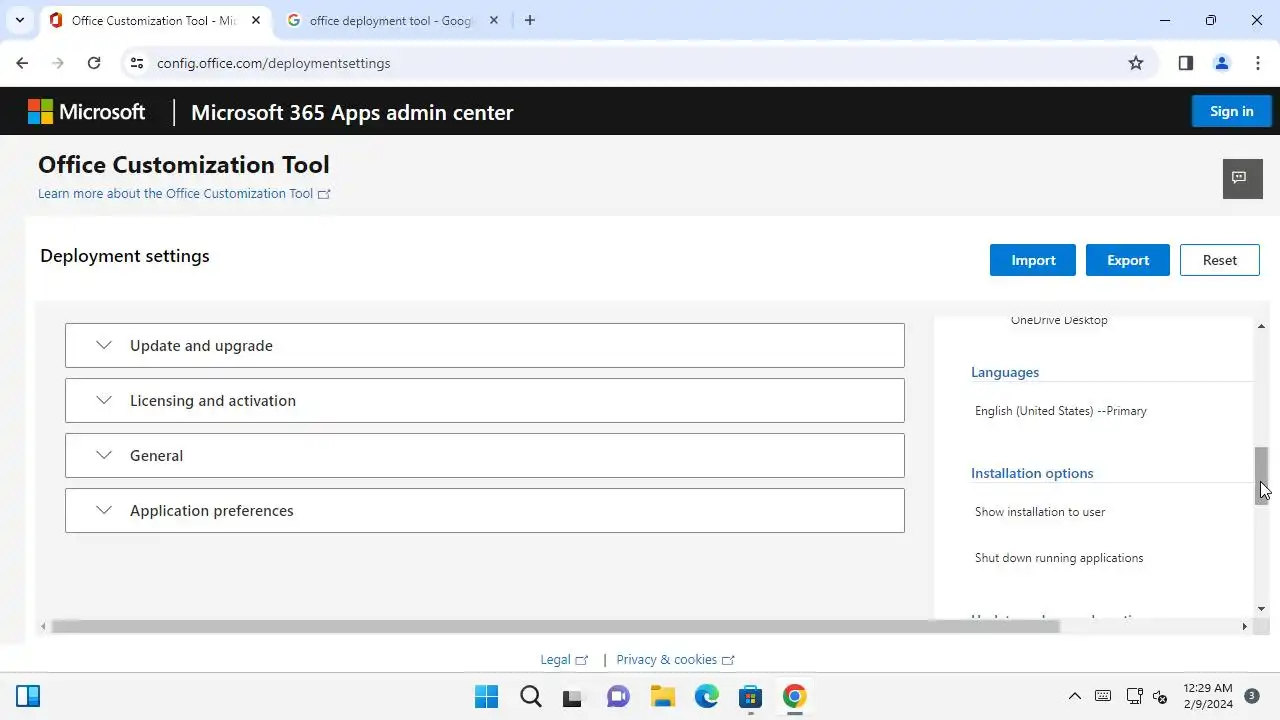This screenshot has height=720, width=1280.
Task: Expand the General section
Action: [x=485, y=455]
